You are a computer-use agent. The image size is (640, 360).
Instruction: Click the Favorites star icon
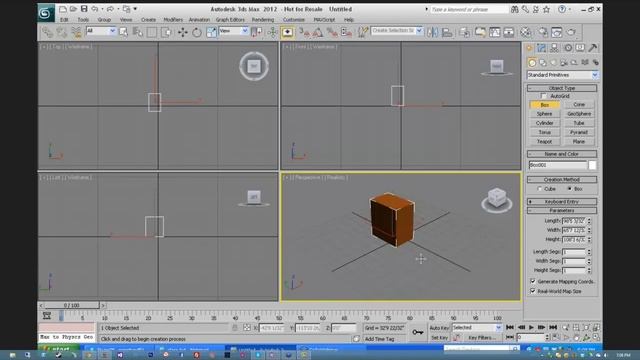(547, 9)
